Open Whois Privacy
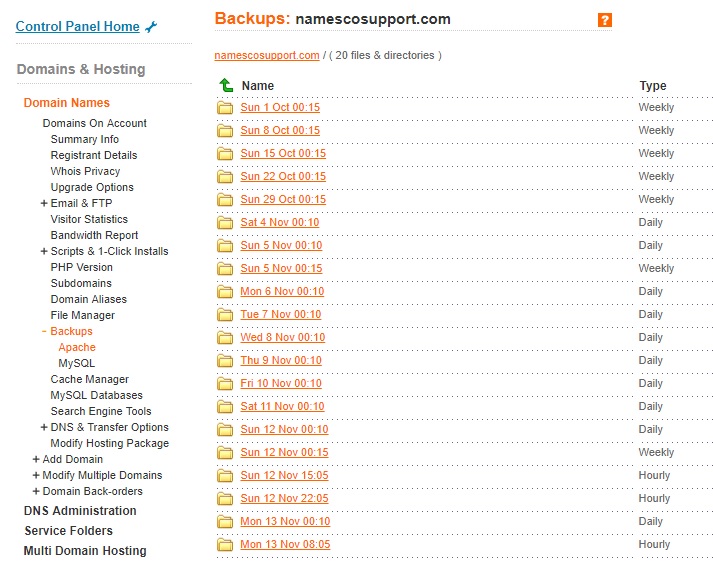The height and width of the screenshot is (565, 713). [x=85, y=171]
